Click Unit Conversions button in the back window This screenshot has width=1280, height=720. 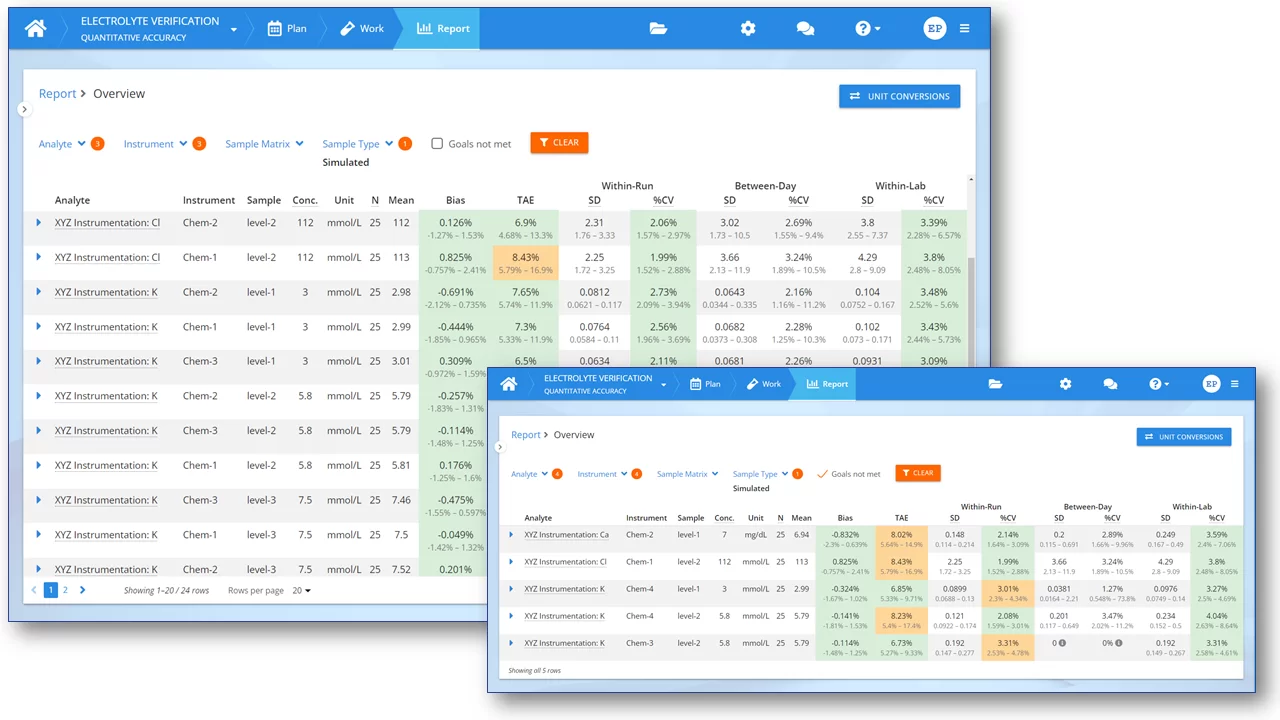point(899,96)
